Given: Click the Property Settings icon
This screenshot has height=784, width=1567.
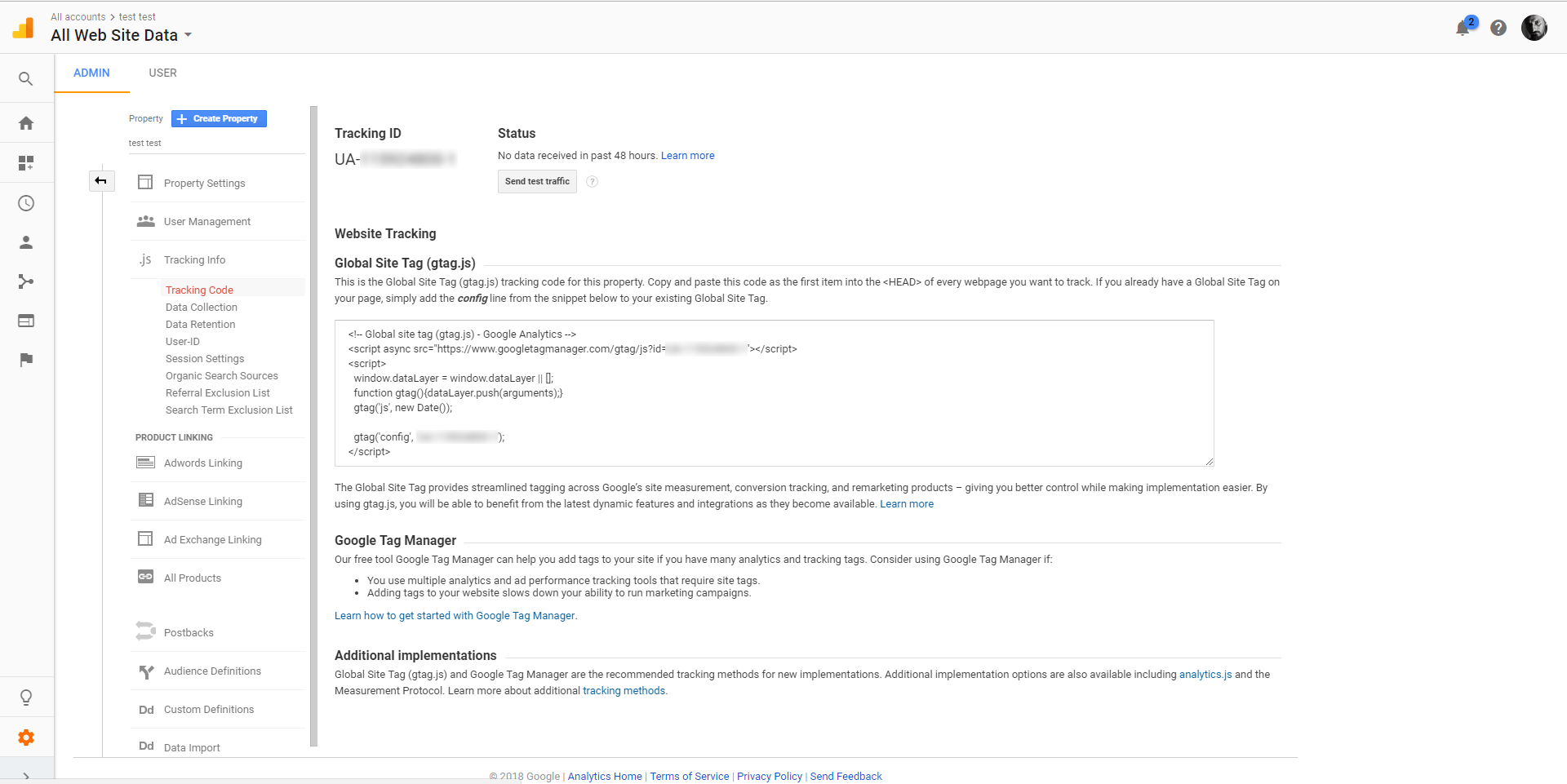Looking at the screenshot, I should (x=145, y=182).
